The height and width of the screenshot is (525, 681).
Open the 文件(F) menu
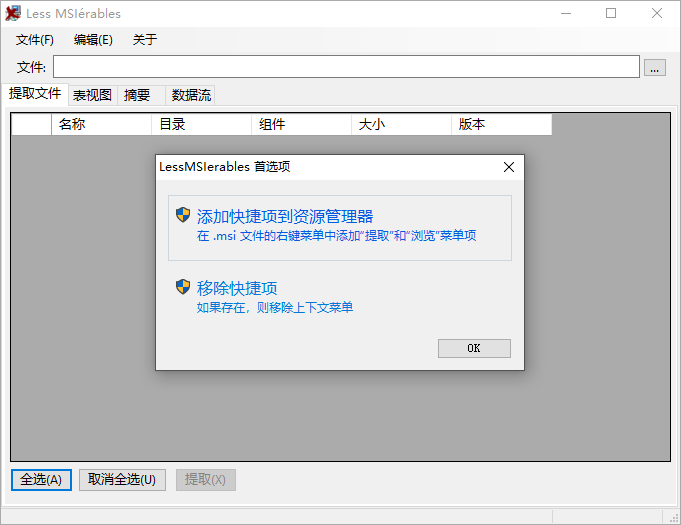tap(35, 40)
